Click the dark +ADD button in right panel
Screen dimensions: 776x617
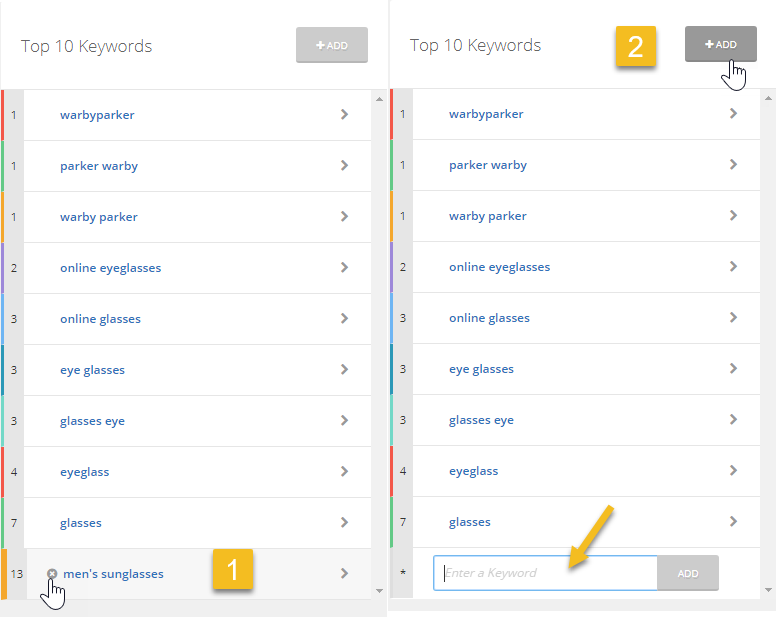721,44
